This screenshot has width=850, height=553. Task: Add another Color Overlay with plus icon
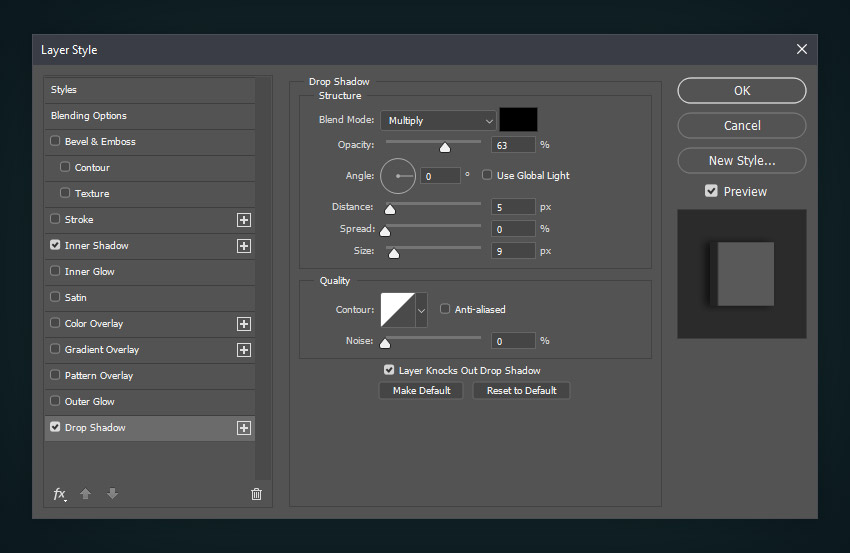[x=244, y=324]
